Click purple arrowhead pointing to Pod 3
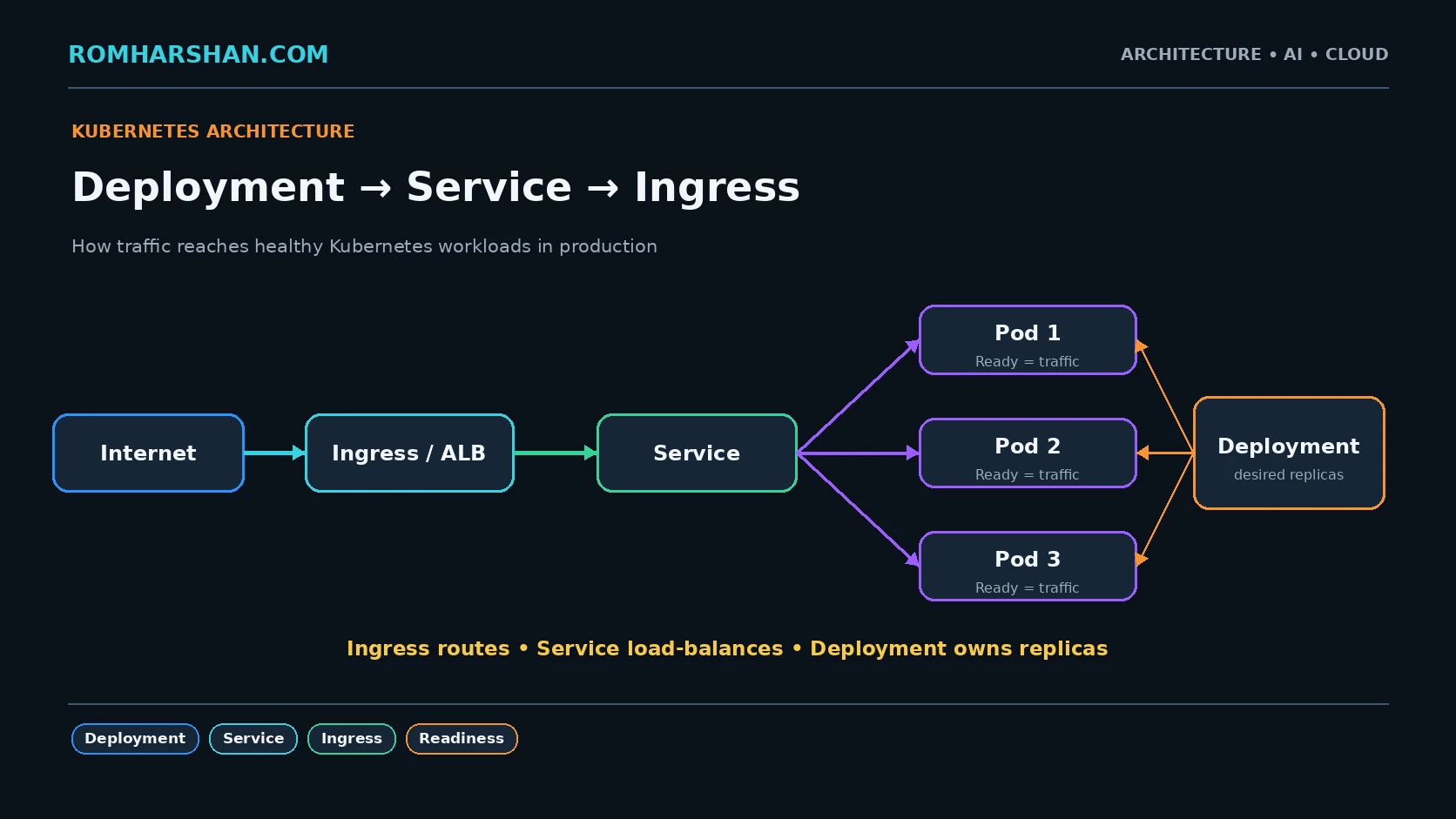This screenshot has height=819, width=1456. pyautogui.click(x=913, y=560)
